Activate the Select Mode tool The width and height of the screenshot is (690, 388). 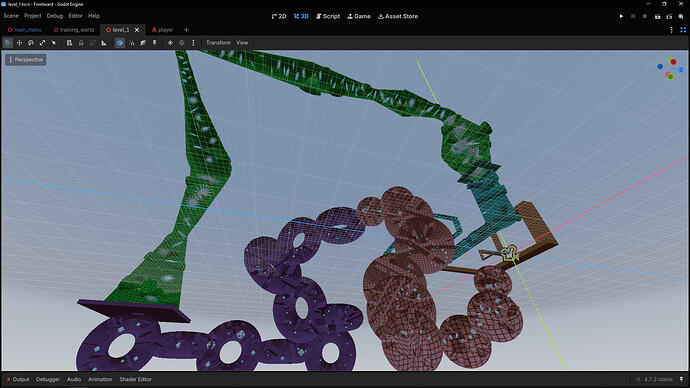[x=8, y=43]
